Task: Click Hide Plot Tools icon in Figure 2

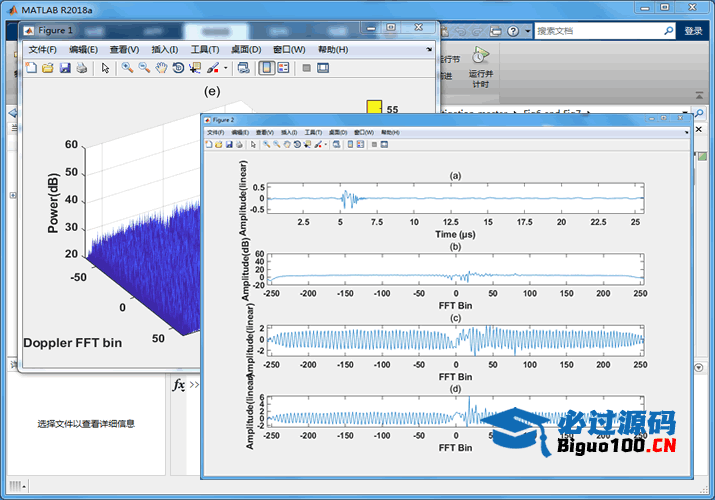Action: click(374, 144)
